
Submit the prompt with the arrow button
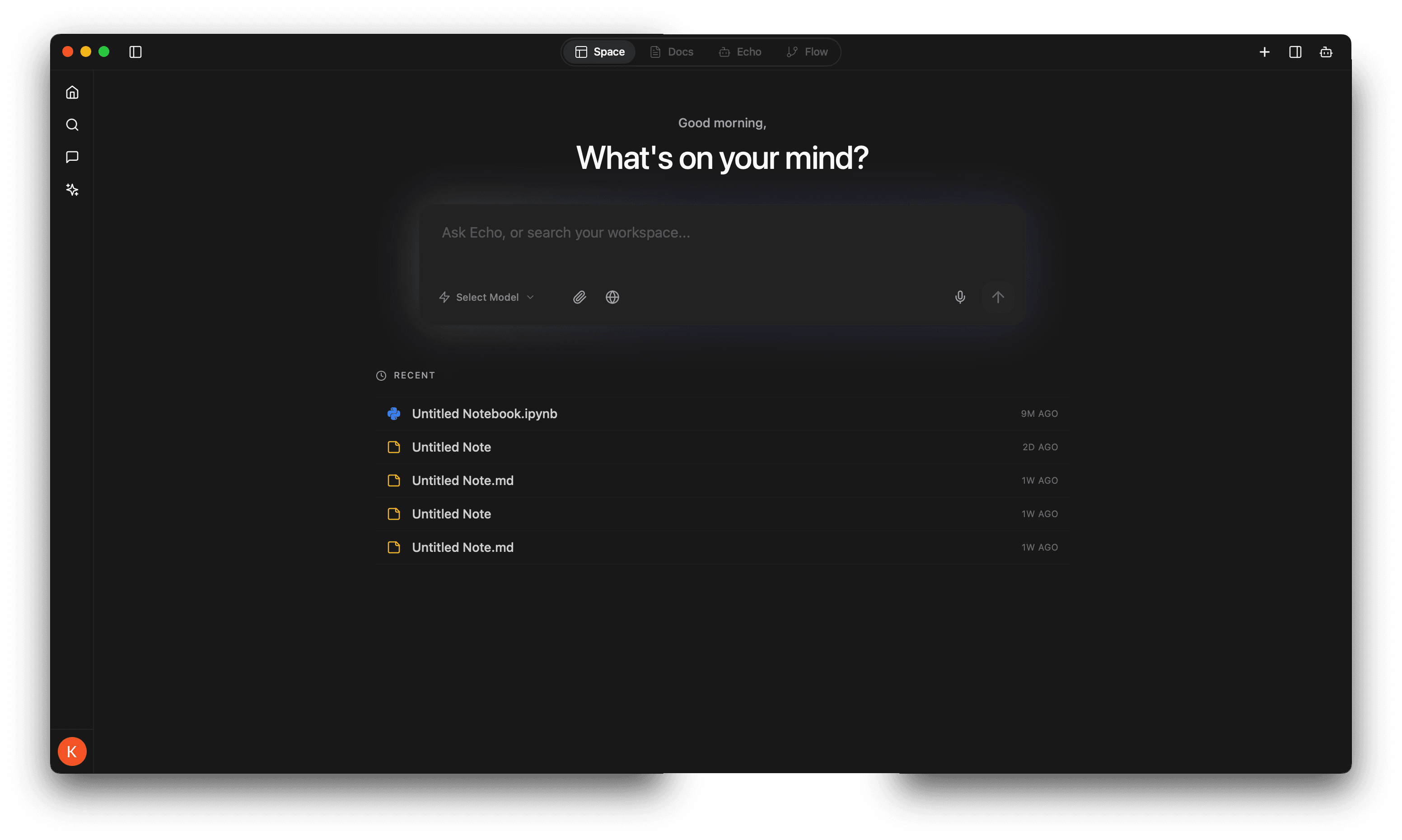coord(997,297)
